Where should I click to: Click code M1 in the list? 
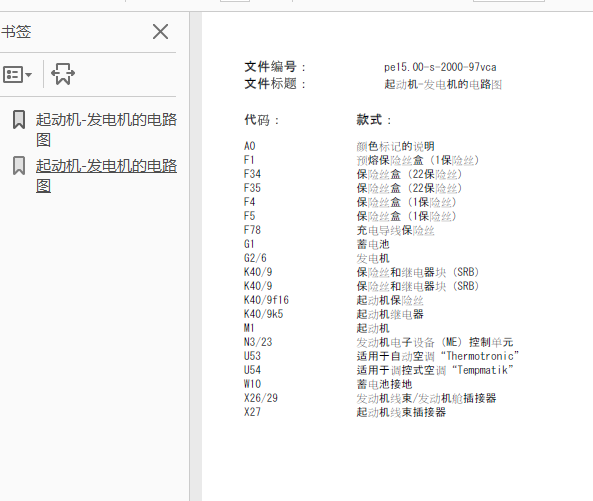[x=249, y=328]
